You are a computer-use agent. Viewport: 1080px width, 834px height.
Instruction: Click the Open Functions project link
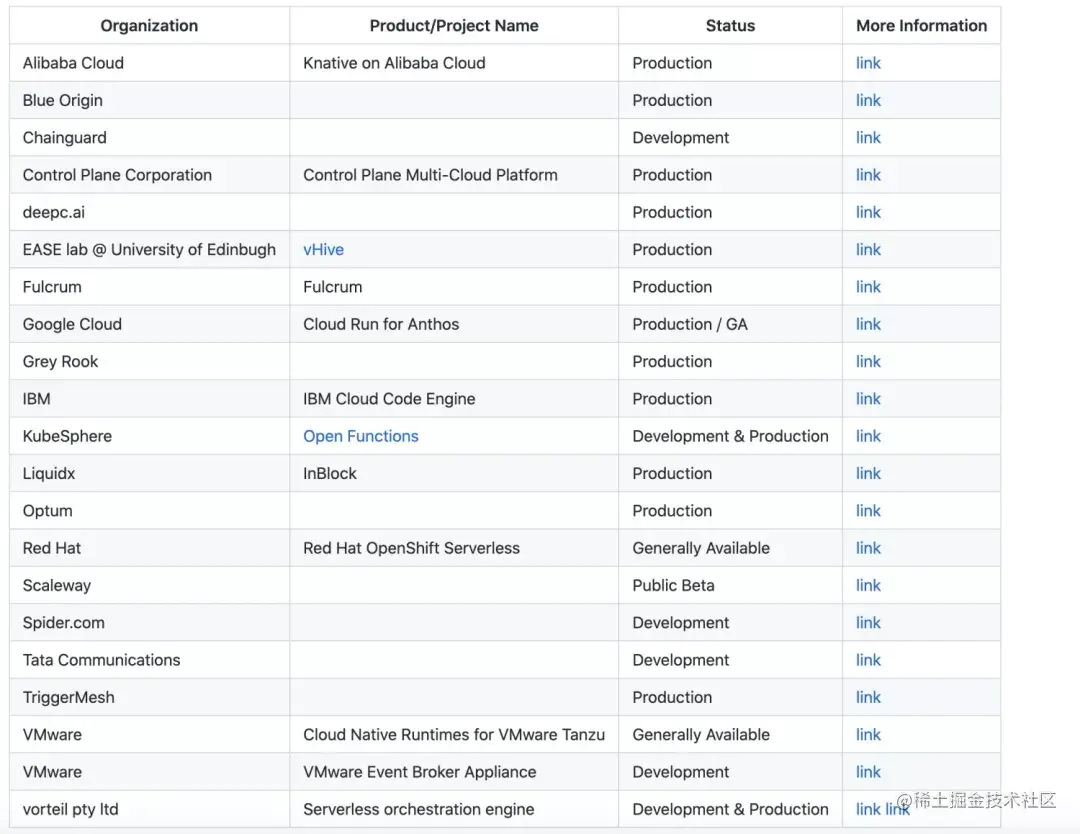[x=360, y=436]
